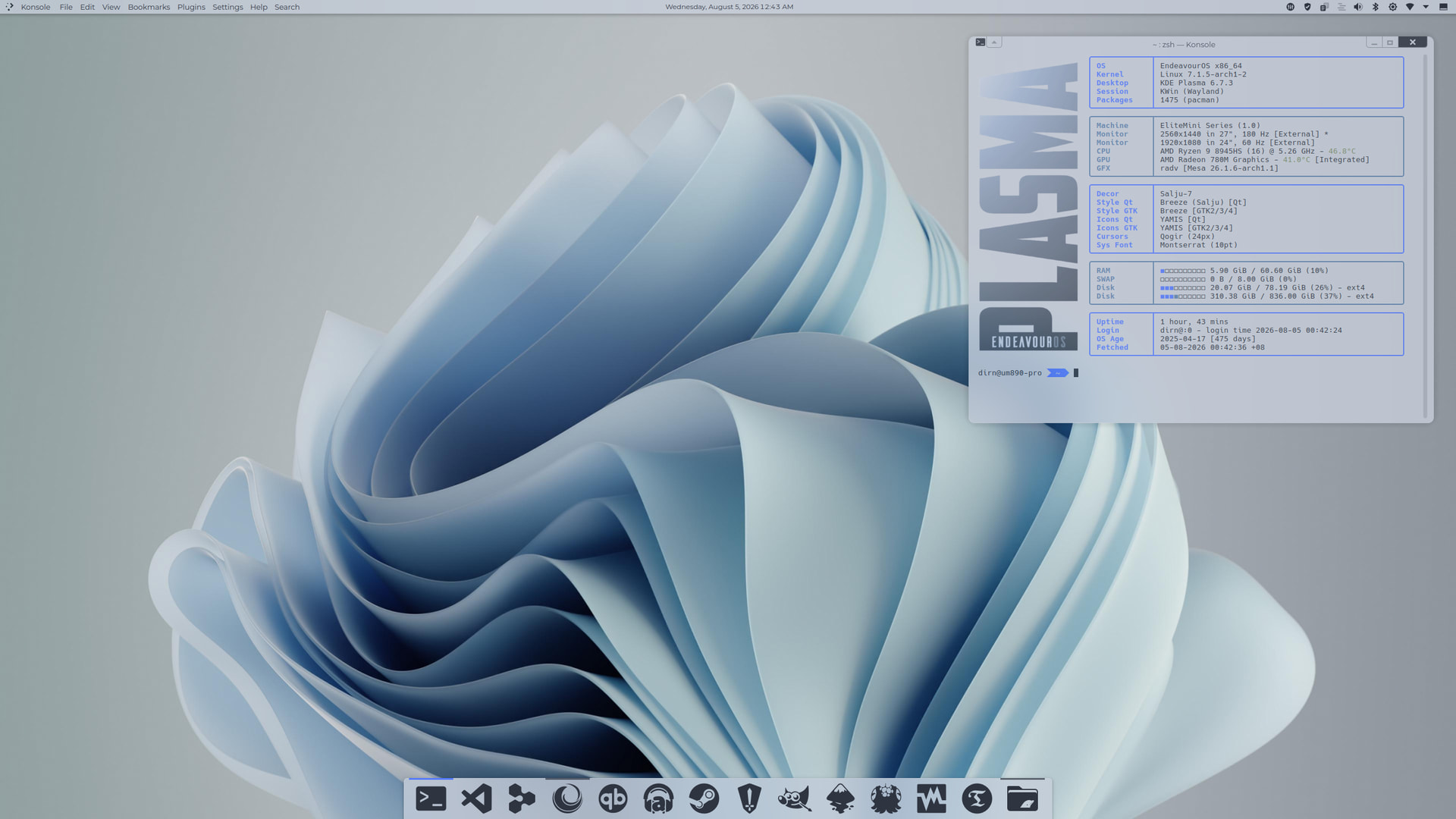Click the Konsole window vertical scrollbar

1426,235
